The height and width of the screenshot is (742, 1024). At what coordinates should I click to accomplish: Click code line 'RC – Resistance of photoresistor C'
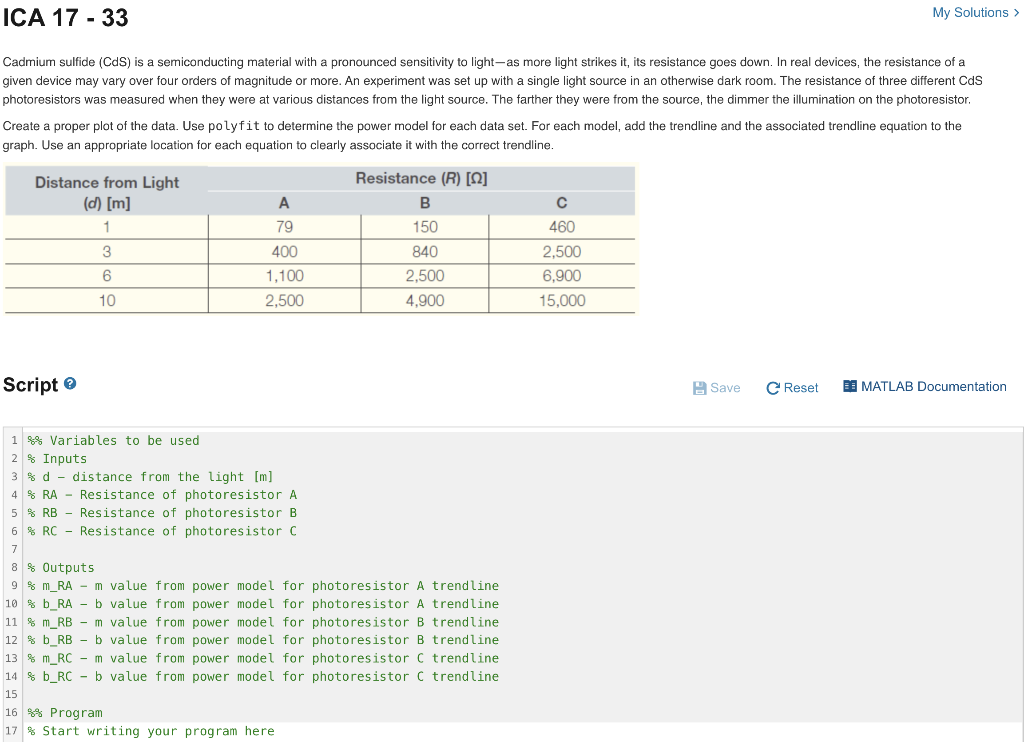click(x=161, y=532)
